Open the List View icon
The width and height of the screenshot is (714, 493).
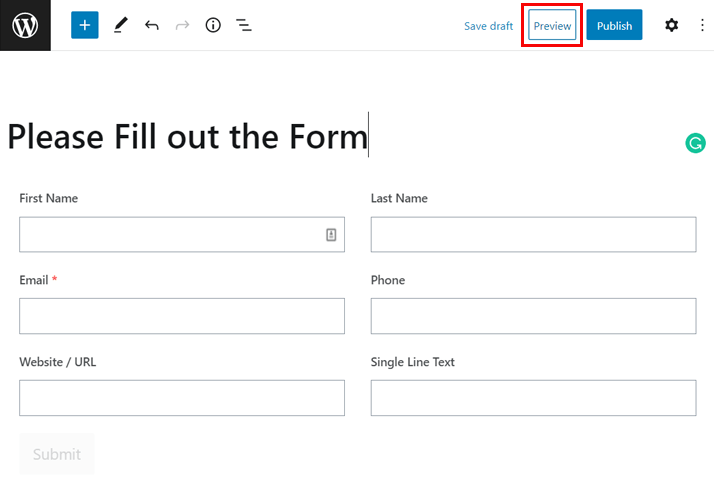(243, 25)
